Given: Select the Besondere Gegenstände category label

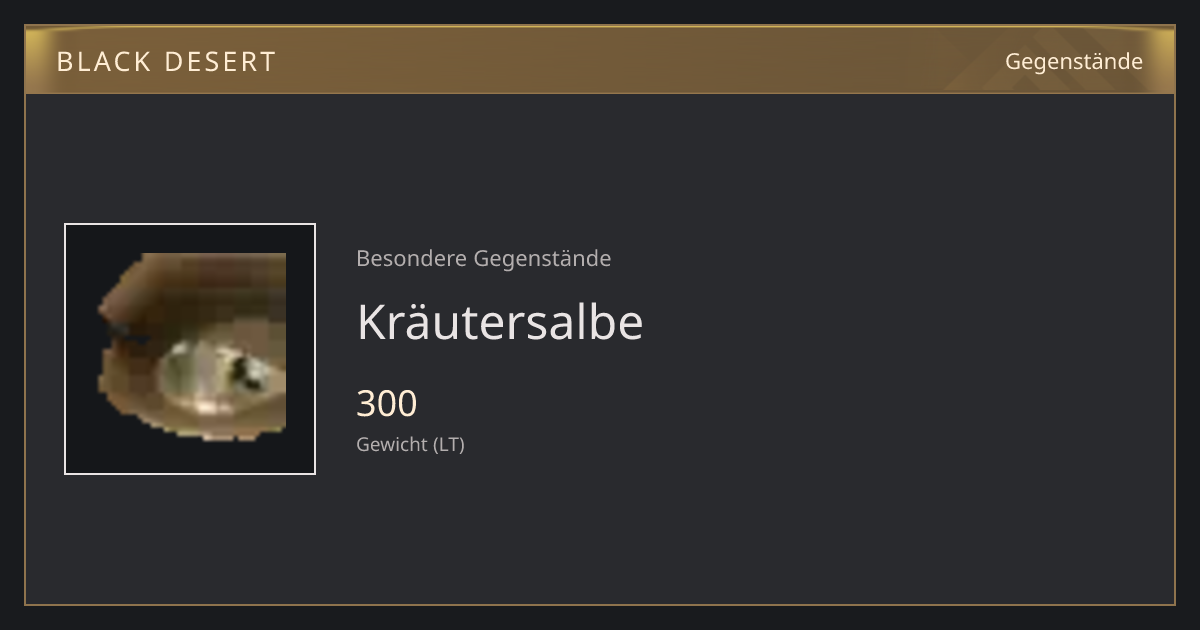Looking at the screenshot, I should [484, 258].
